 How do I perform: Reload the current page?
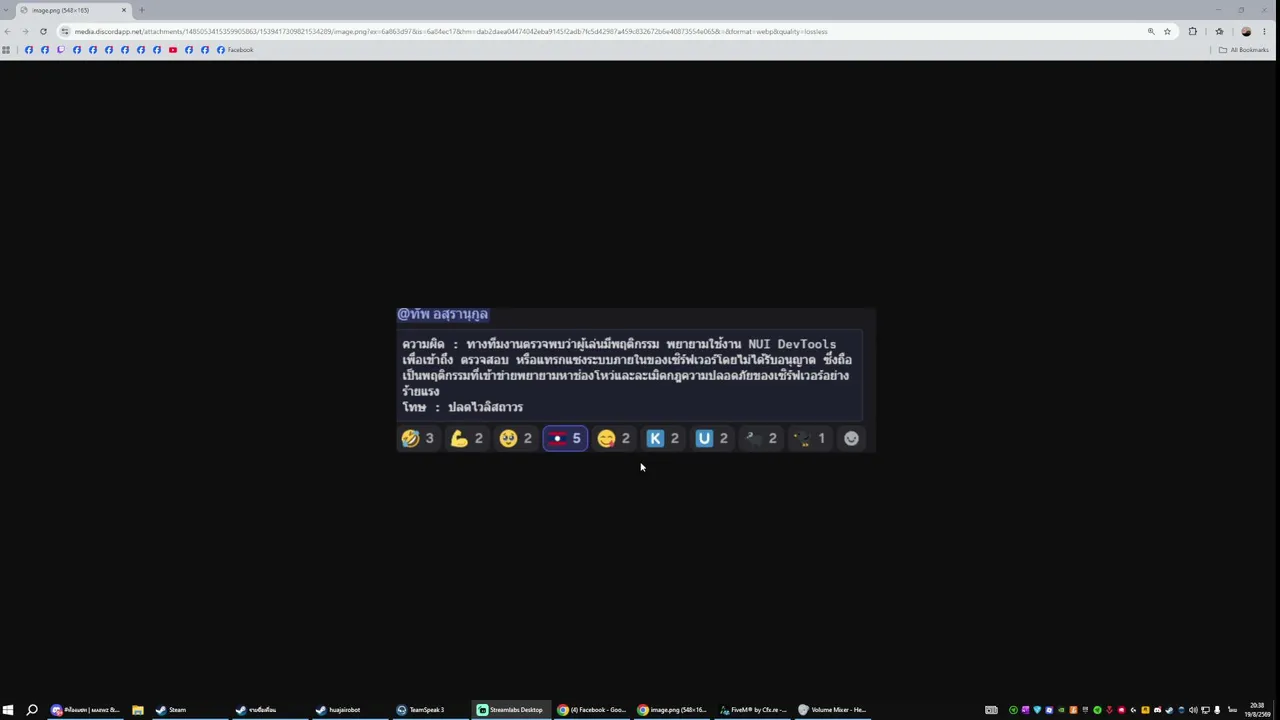point(43,31)
